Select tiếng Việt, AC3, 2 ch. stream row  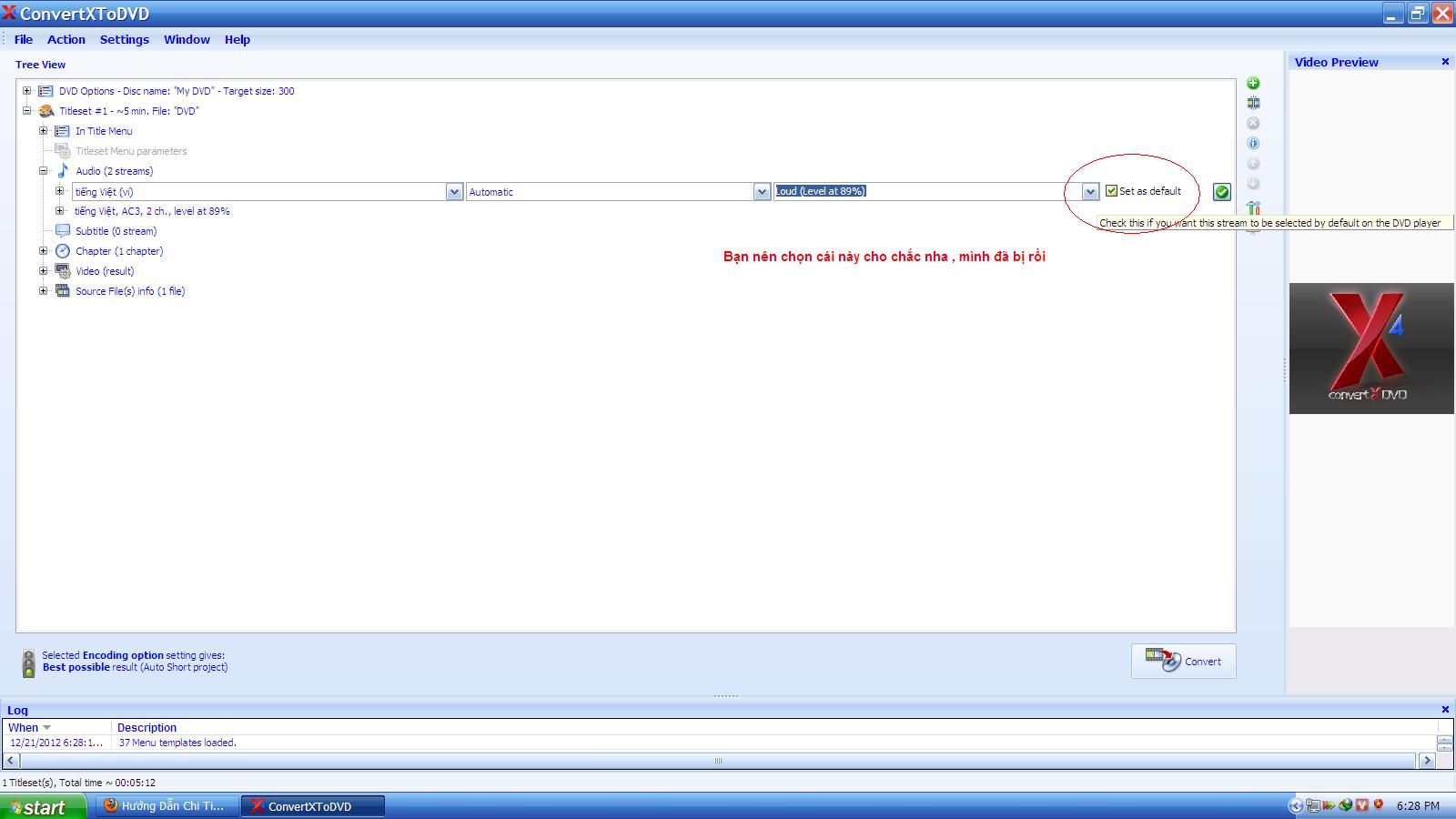[x=152, y=211]
